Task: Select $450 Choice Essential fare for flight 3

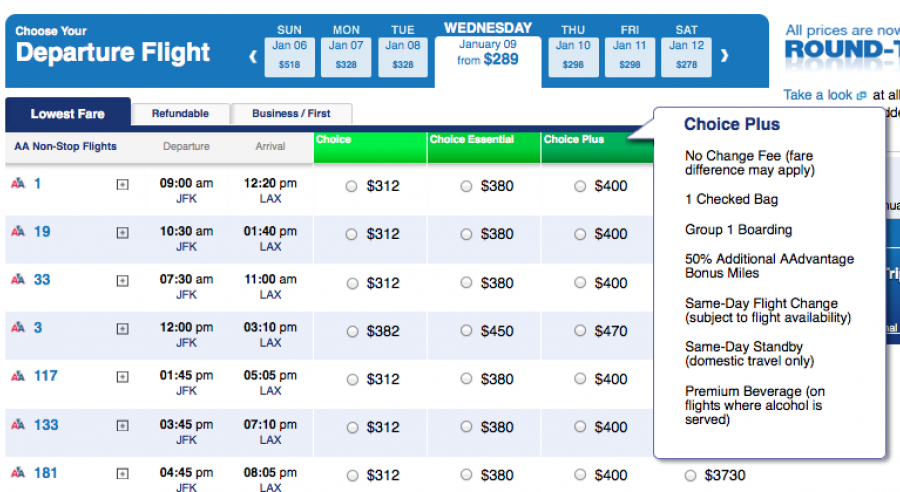Action: [466, 331]
